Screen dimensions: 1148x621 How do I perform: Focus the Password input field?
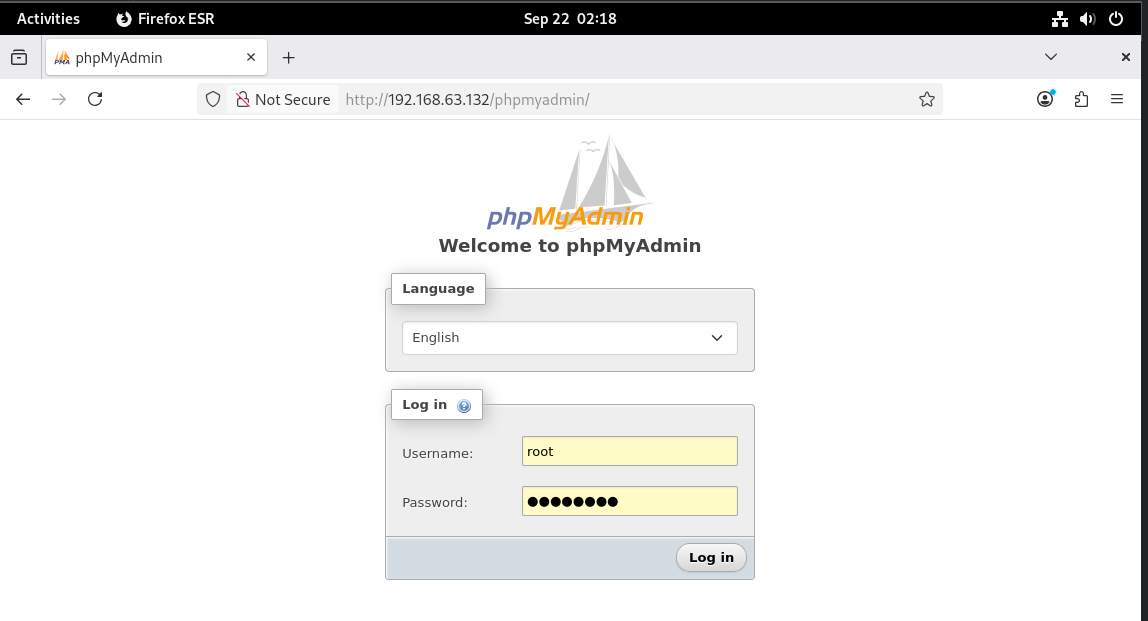click(629, 501)
